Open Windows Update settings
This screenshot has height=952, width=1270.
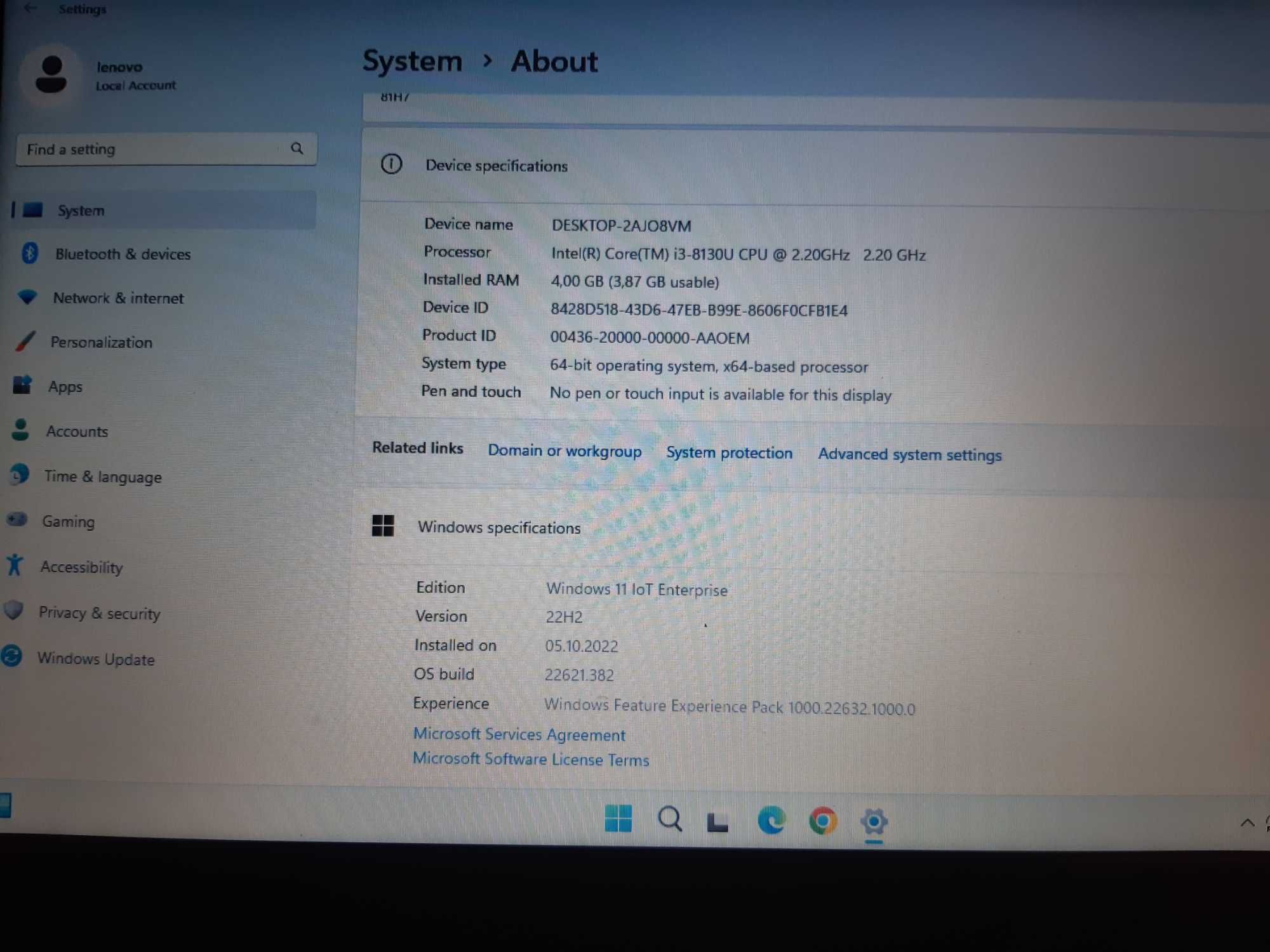tap(96, 658)
